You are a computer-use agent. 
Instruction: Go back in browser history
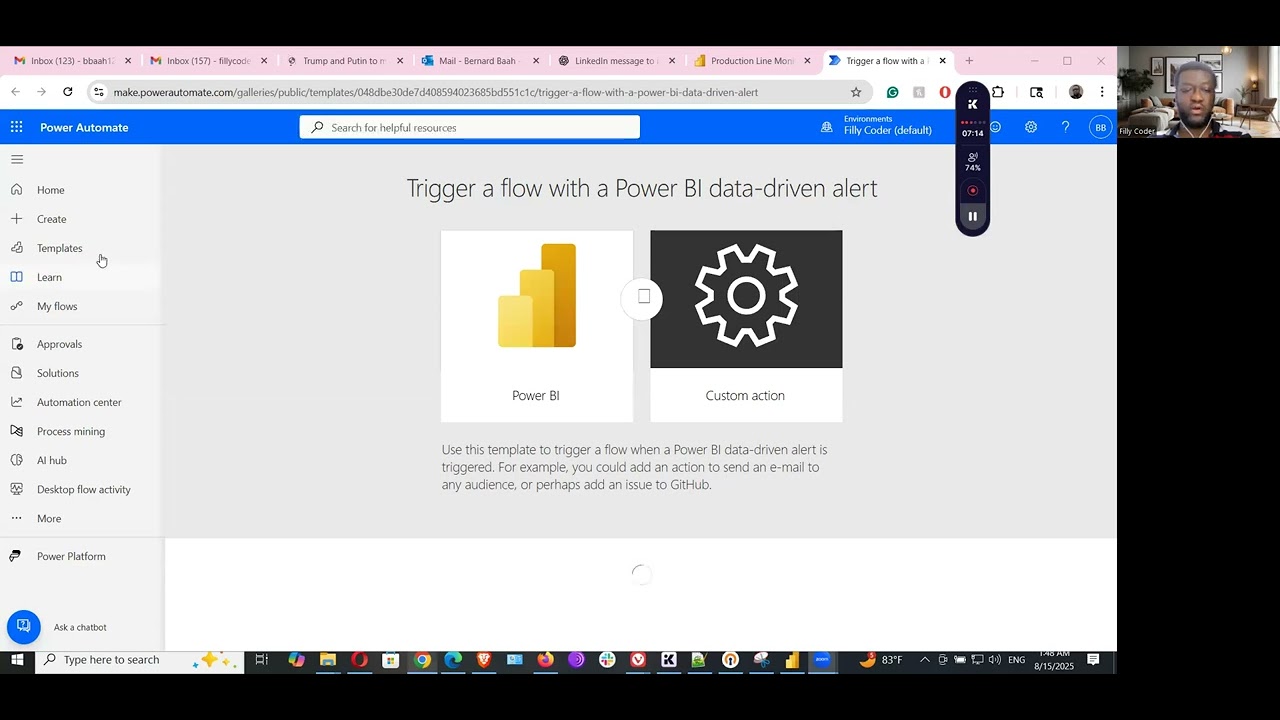(x=15, y=92)
